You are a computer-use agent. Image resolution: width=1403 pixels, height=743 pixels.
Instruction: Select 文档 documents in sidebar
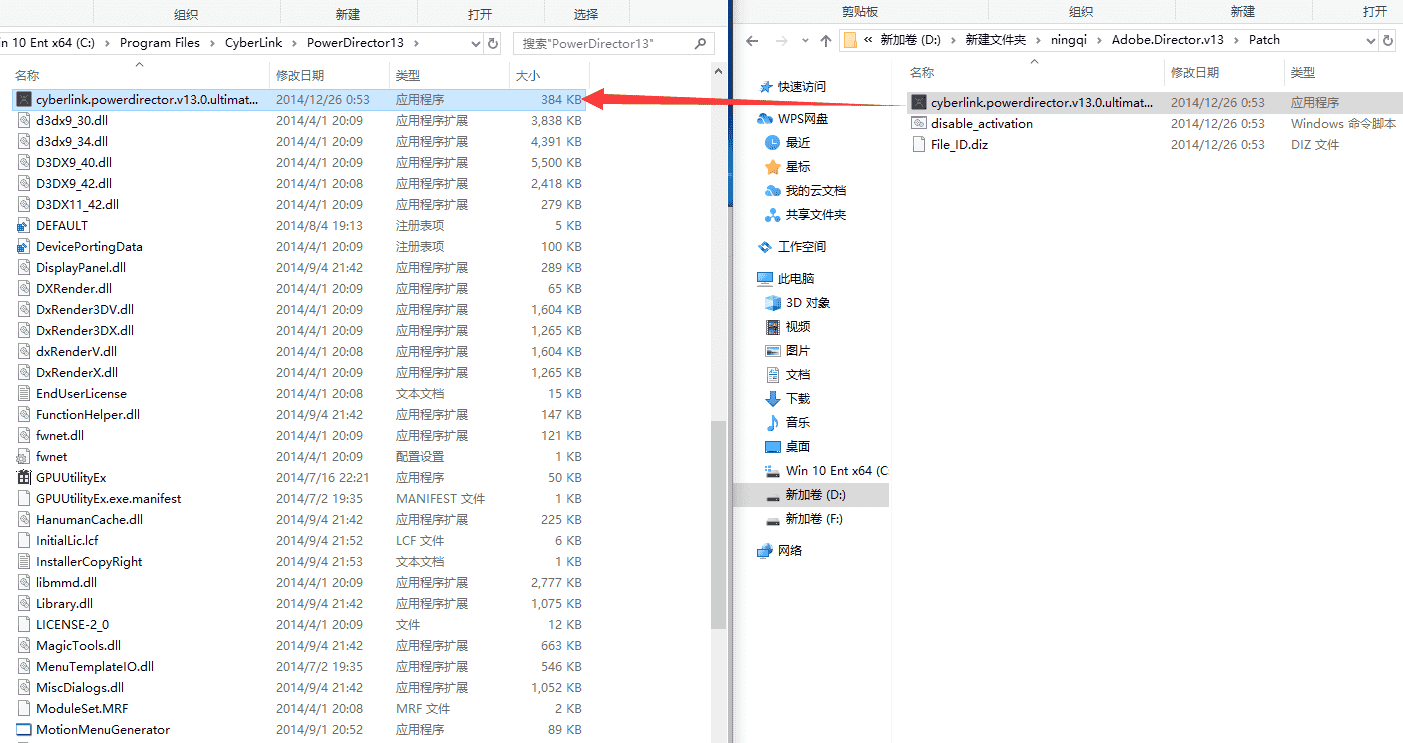coord(798,375)
